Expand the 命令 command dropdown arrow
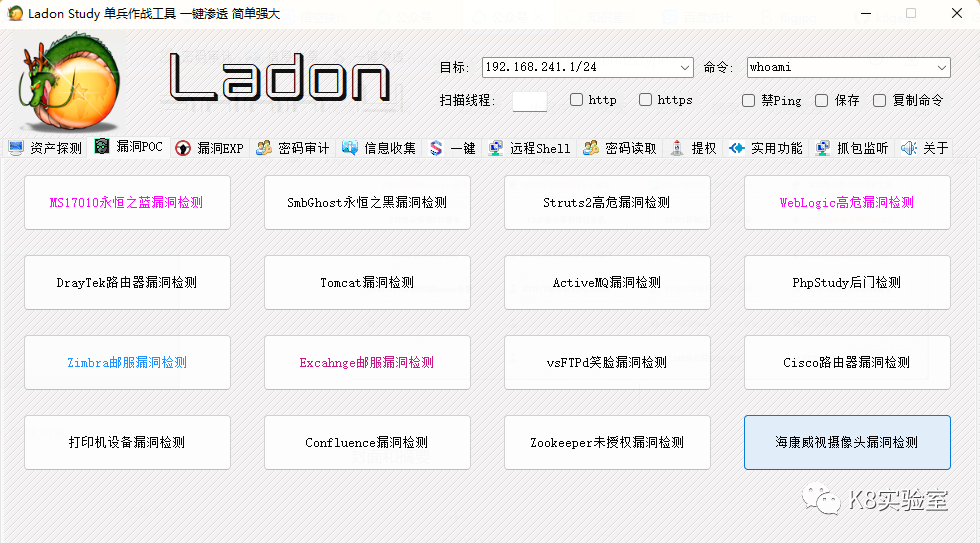This screenshot has width=980, height=543. point(942,67)
